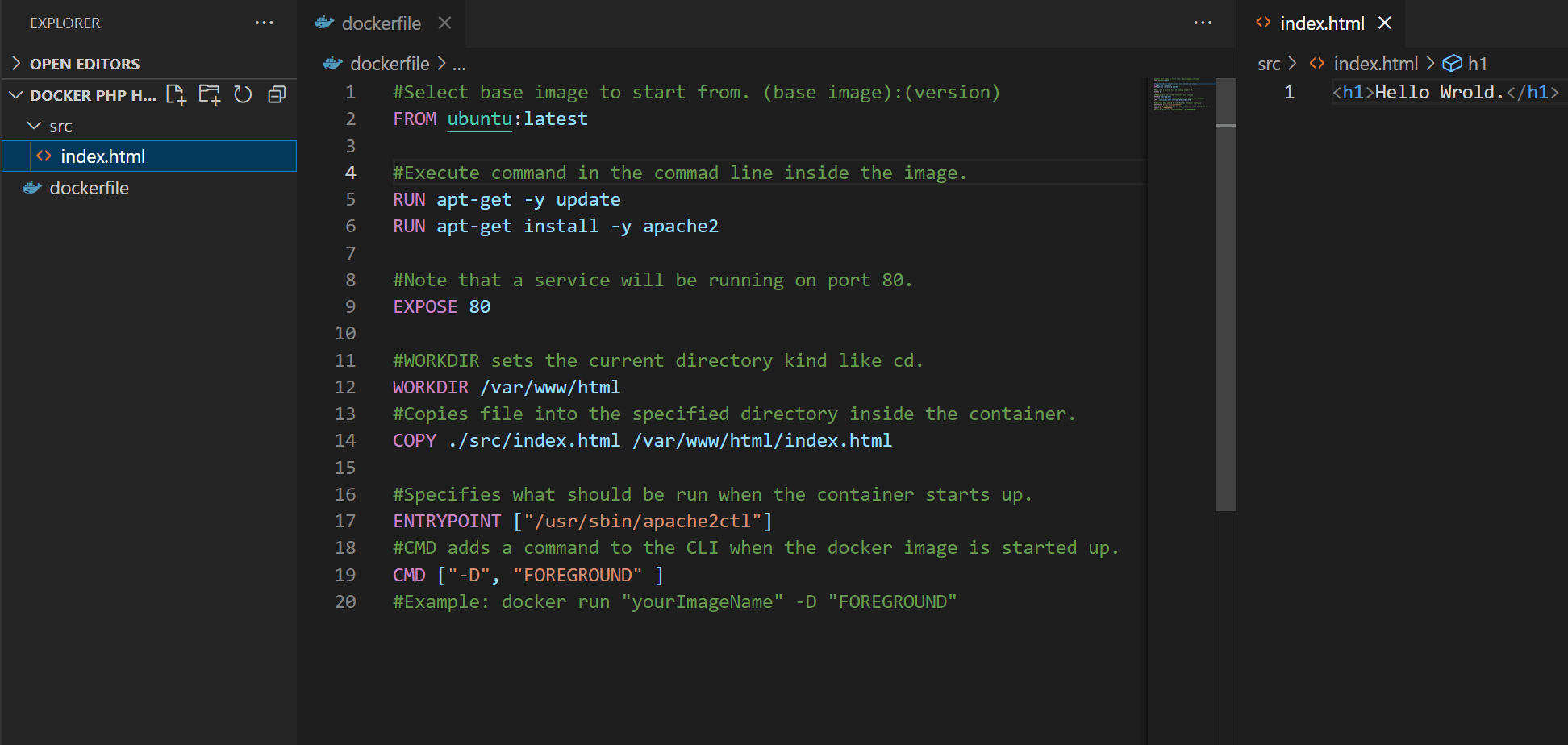Viewport: 1568px width, 745px height.
Task: Close the index.html tab
Action: coord(1385,23)
